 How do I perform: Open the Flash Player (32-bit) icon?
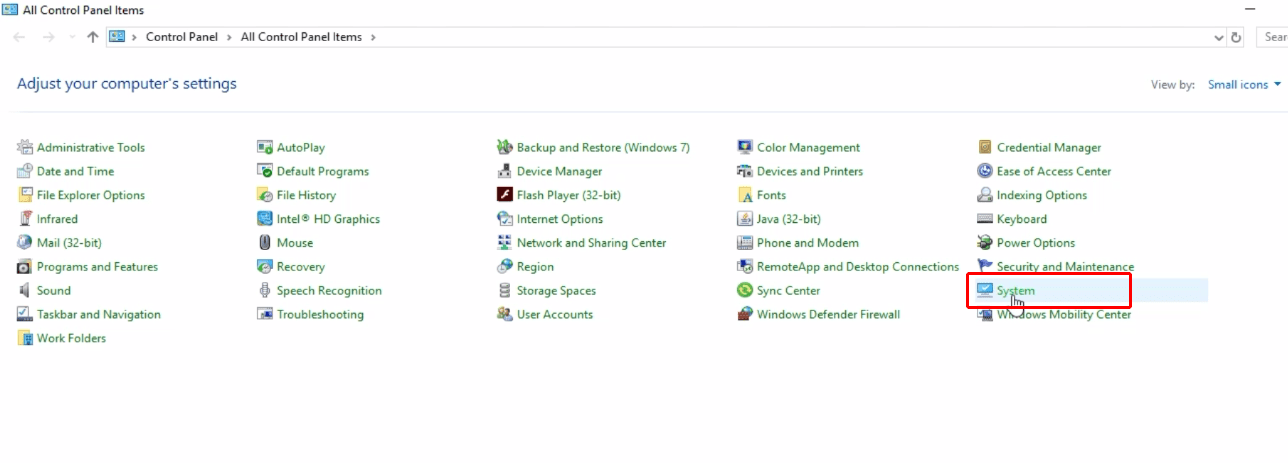(505, 195)
